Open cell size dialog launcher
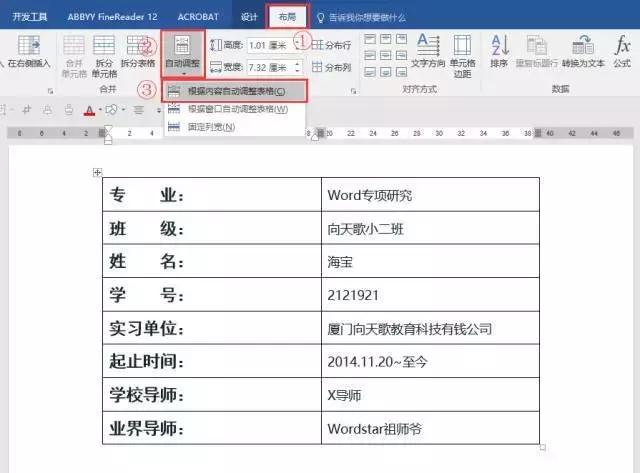 353,91
